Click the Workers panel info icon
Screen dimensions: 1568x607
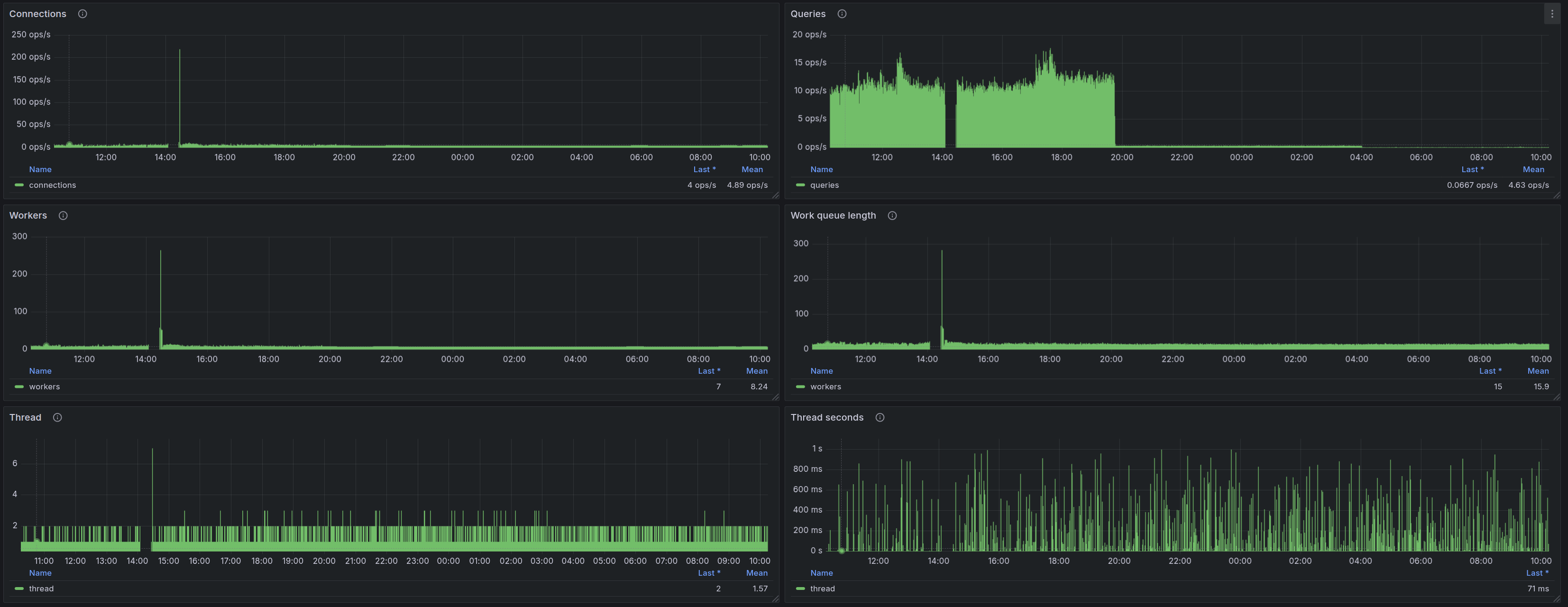coord(63,215)
